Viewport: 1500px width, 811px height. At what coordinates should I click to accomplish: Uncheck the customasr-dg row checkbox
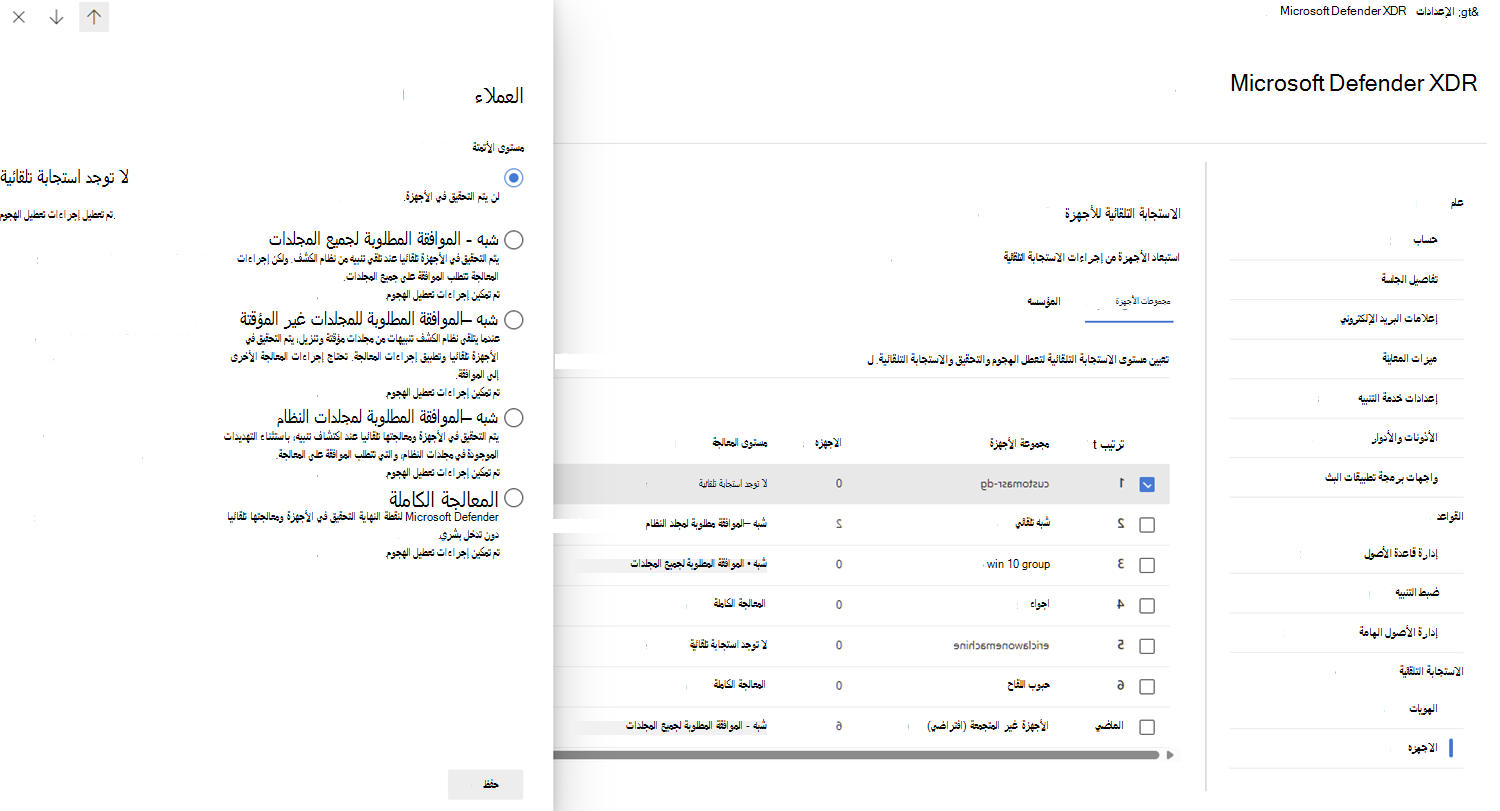[x=1147, y=484]
